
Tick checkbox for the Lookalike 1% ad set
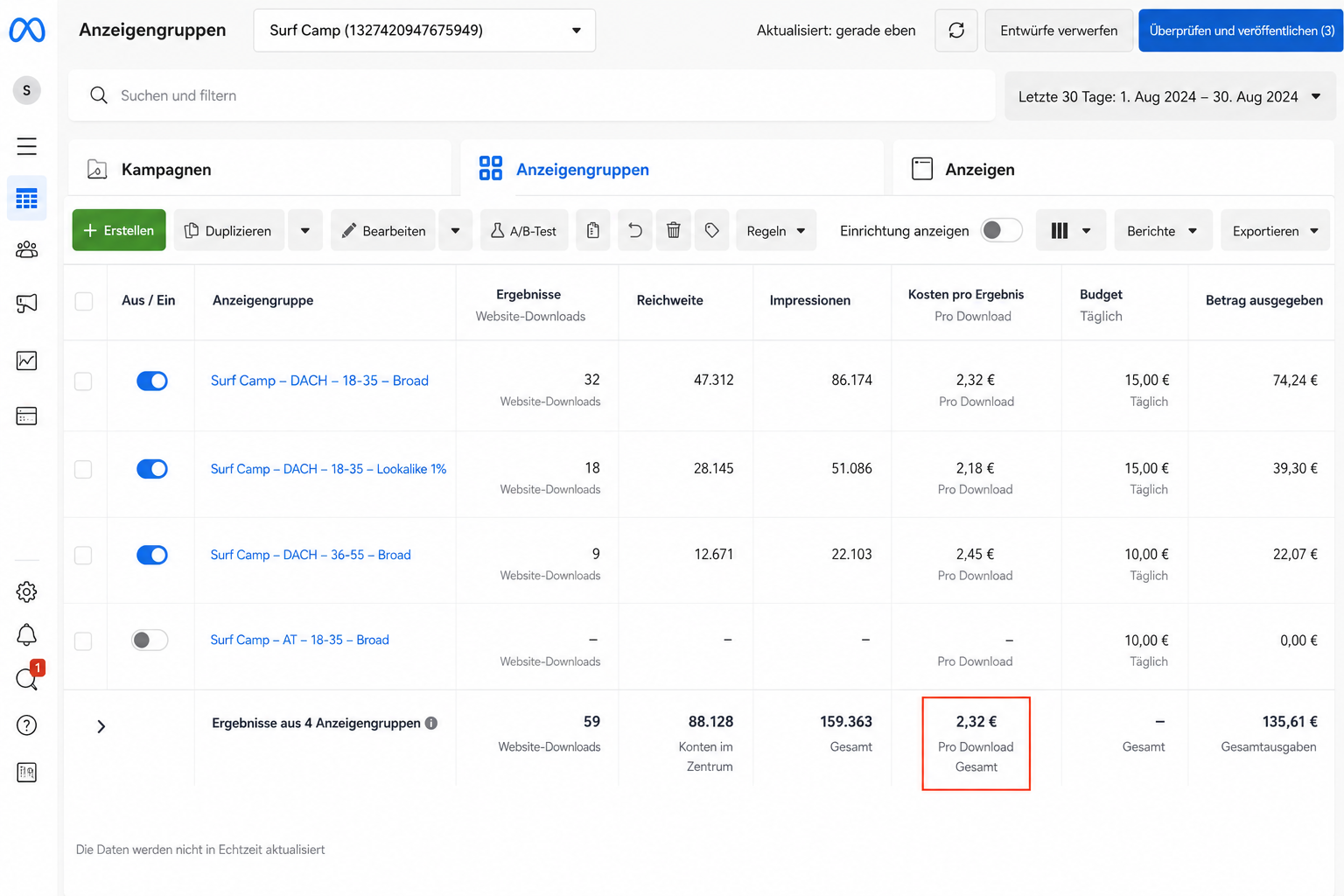pyautogui.click(x=84, y=470)
